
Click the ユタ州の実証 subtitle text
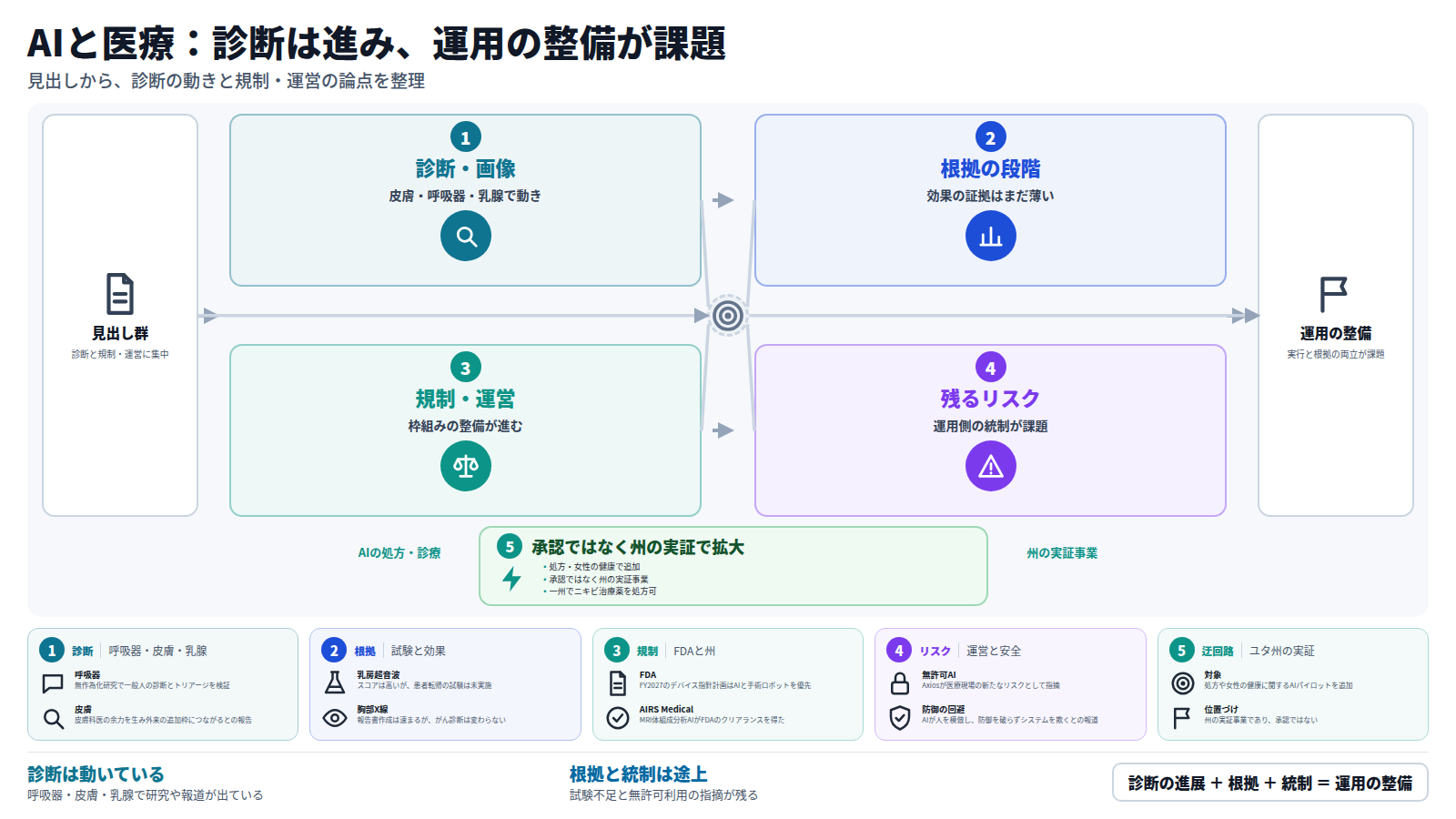pos(1282,651)
